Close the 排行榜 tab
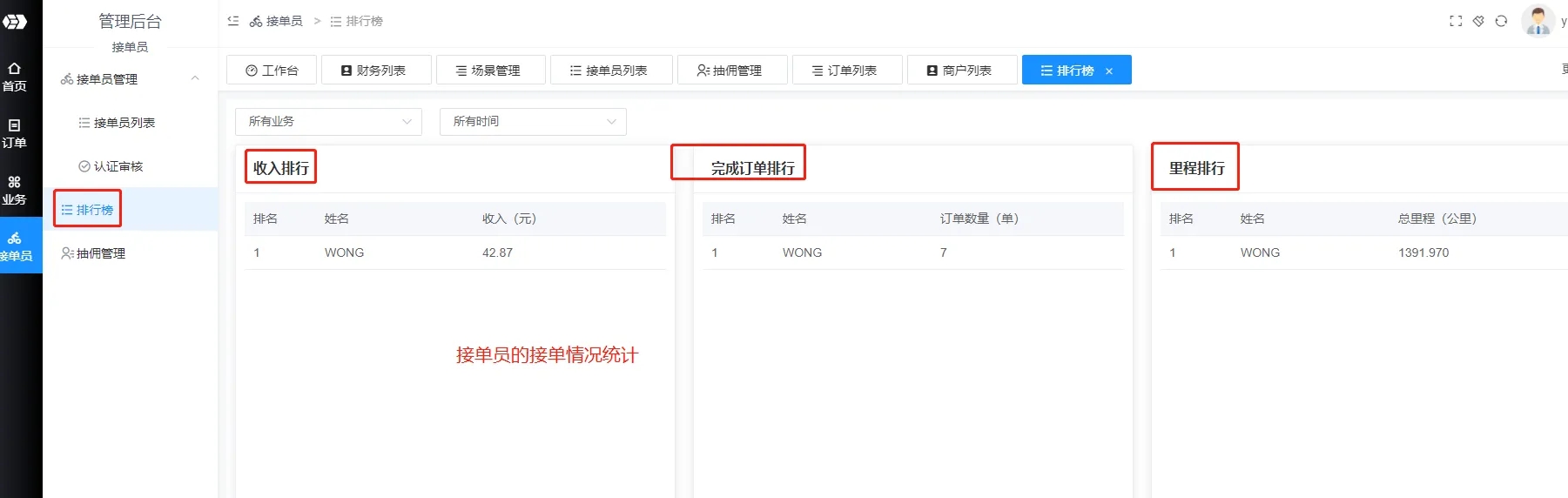1568x498 pixels. pos(1109,71)
